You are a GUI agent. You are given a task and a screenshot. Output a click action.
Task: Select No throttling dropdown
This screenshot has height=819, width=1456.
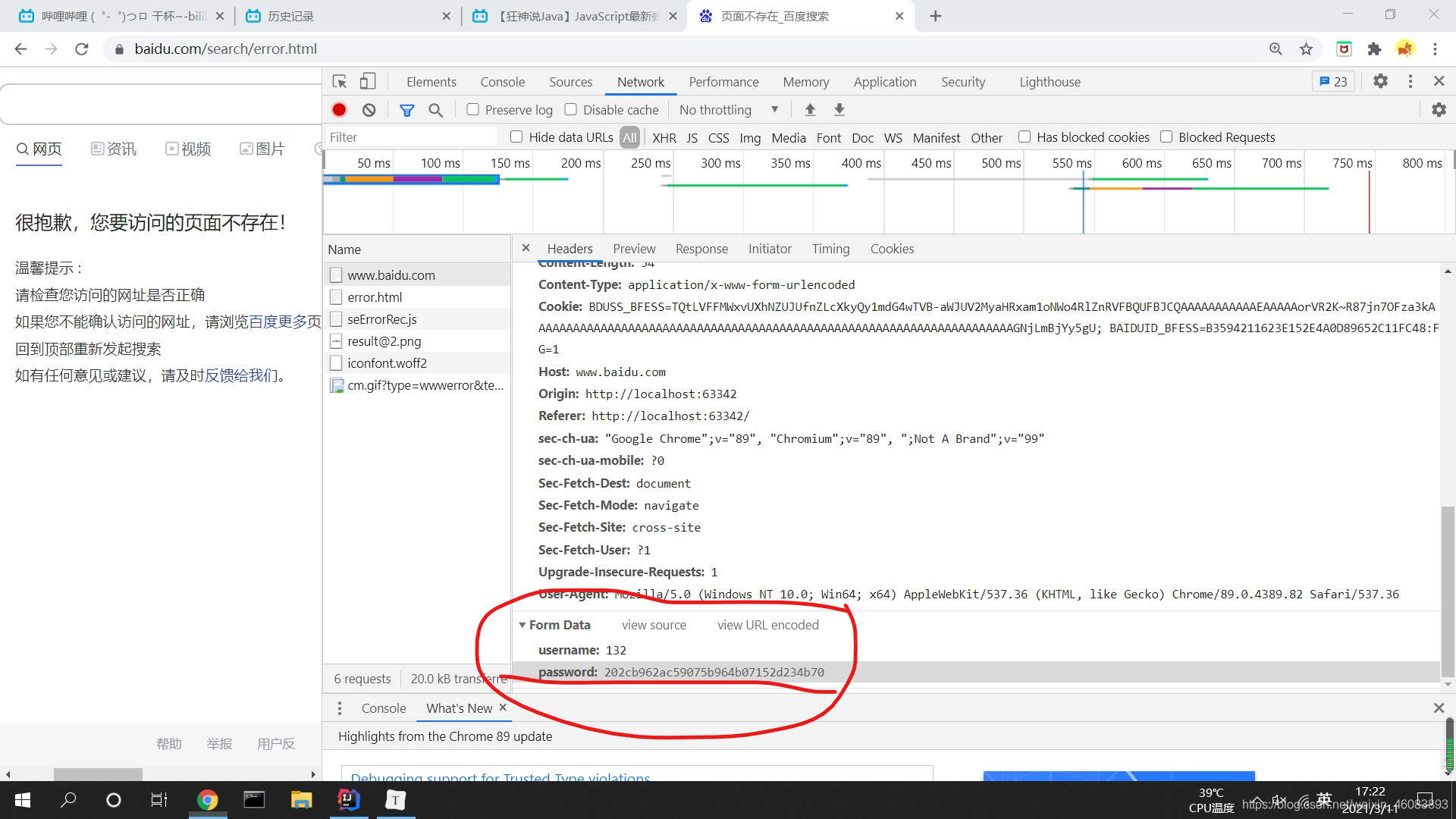(728, 109)
